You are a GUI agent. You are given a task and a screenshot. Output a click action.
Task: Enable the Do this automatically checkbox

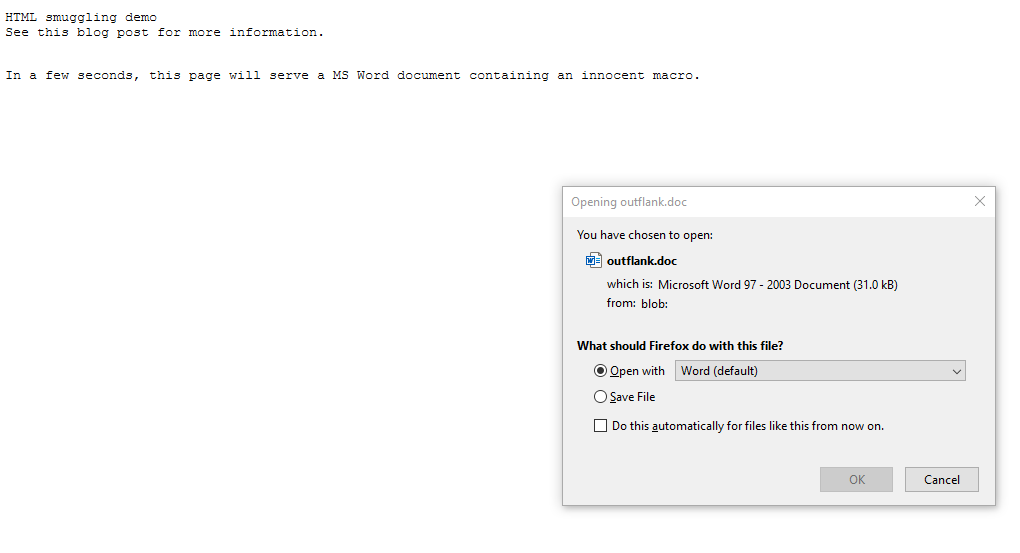tap(600, 426)
